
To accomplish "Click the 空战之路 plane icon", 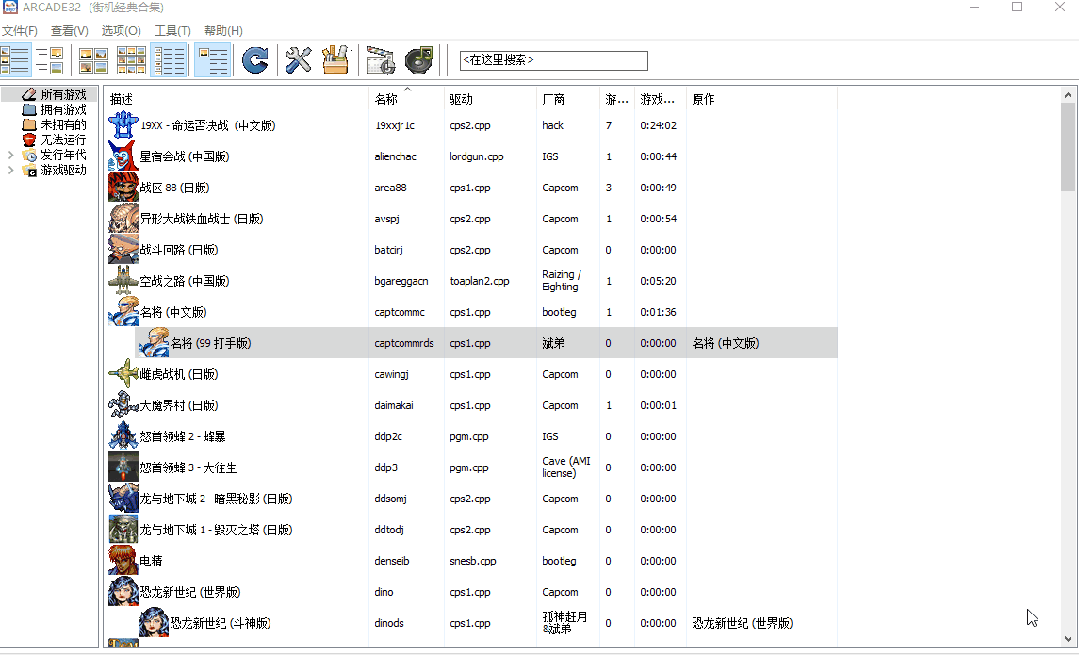I will tap(123, 281).
